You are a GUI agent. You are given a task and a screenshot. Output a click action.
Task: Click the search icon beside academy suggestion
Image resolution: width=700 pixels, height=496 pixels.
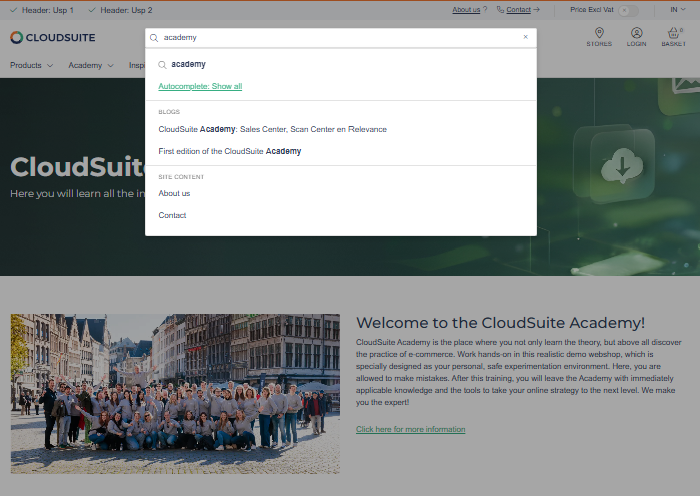[162, 65]
